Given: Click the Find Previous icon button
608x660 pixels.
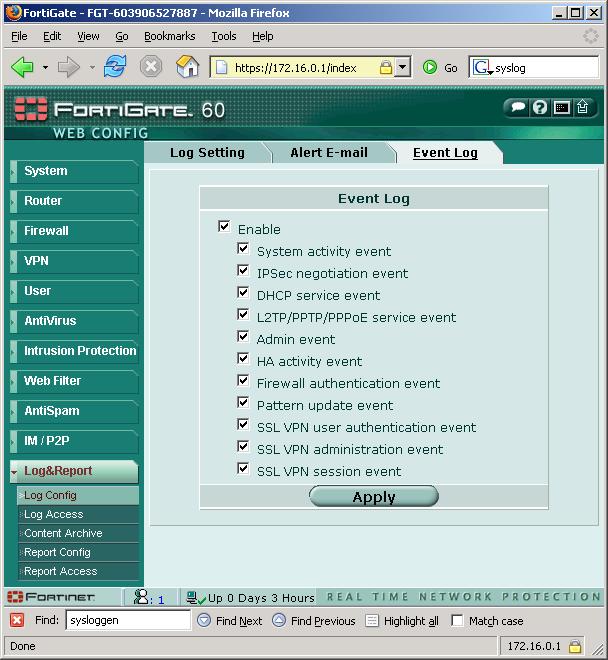Looking at the screenshot, I should (279, 620).
